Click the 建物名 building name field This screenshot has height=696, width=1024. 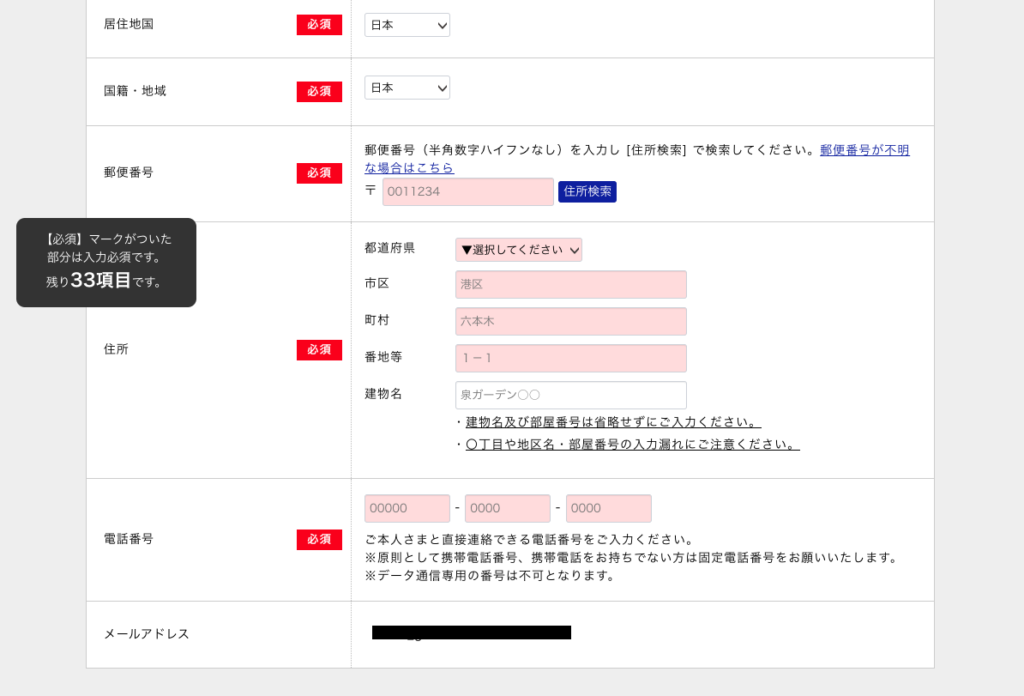pos(570,395)
